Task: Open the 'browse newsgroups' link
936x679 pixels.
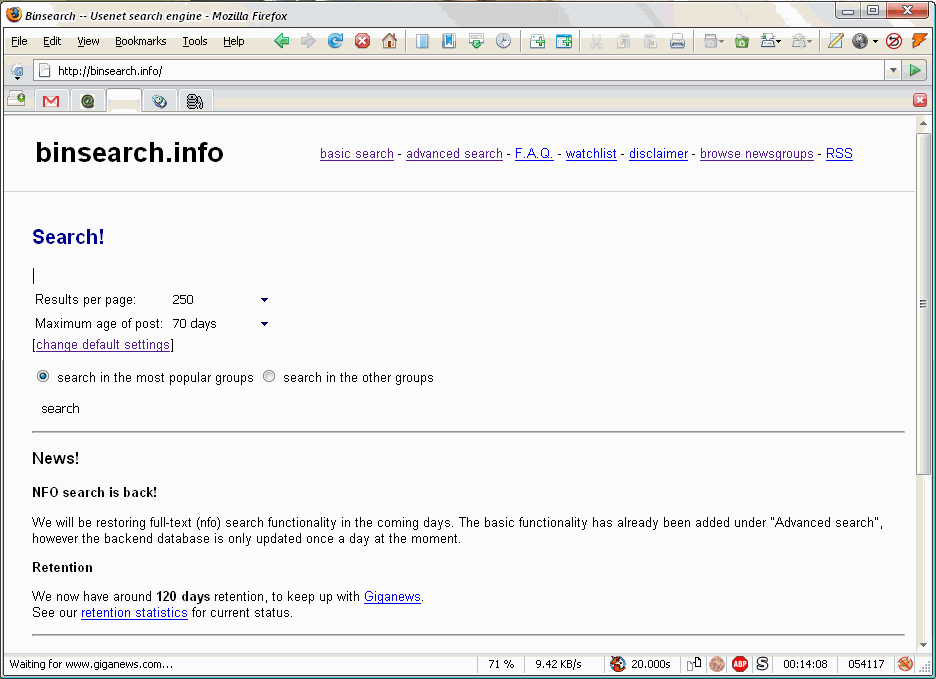Action: coord(756,153)
